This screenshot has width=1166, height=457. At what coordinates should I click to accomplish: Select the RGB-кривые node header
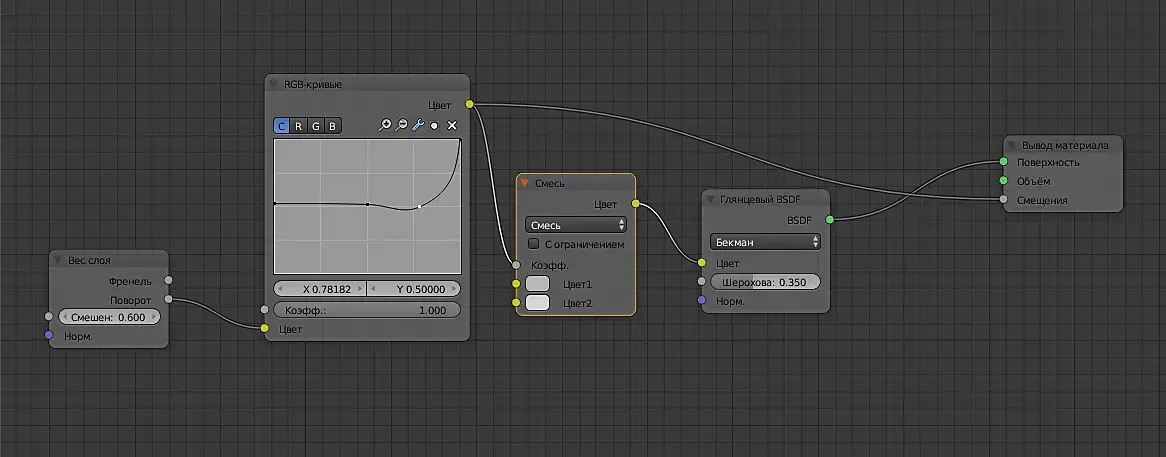point(367,84)
